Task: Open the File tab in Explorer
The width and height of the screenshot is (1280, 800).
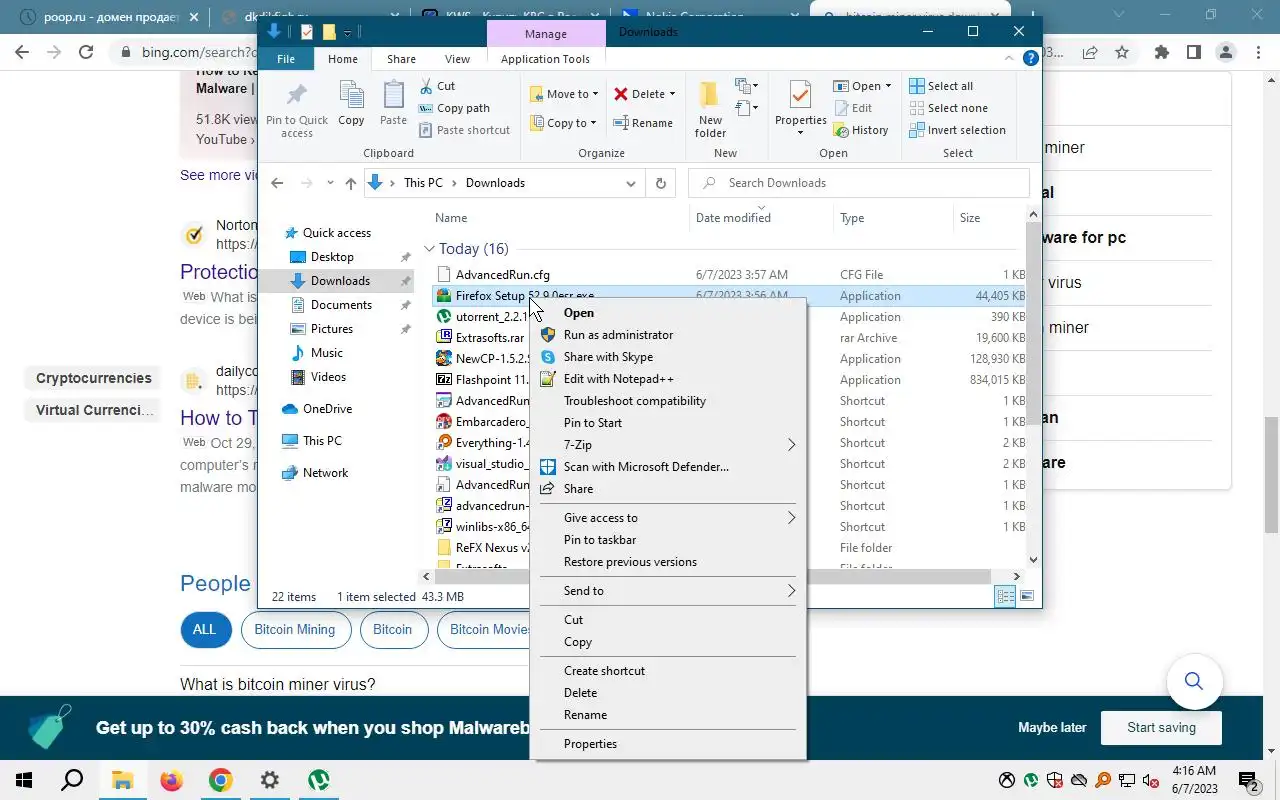Action: 286,59
